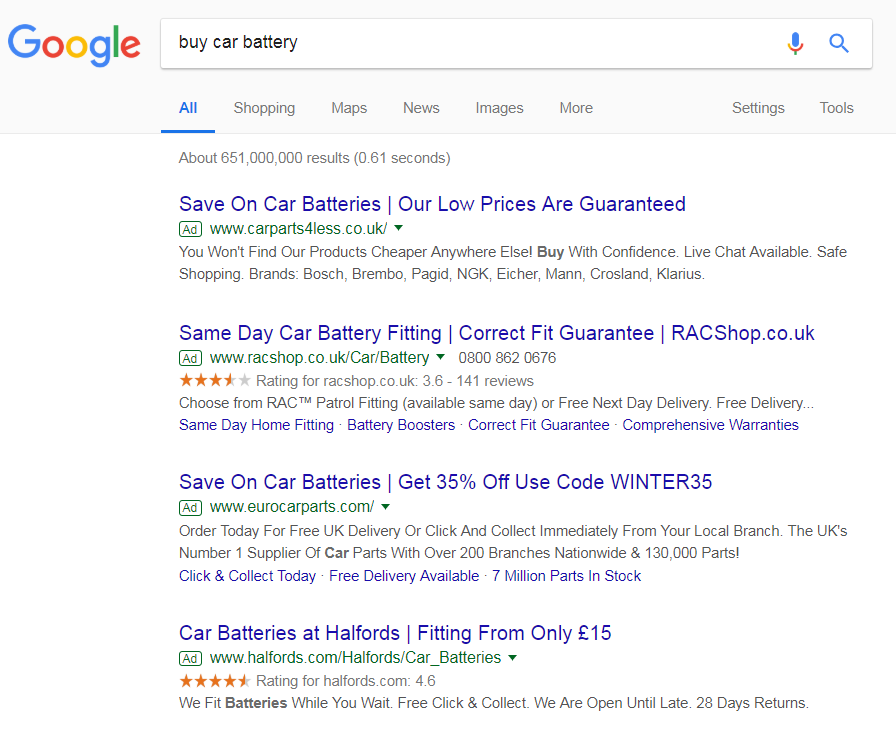
Task: Expand the halfords.com URL dropdown arrow
Action: pyautogui.click(x=513, y=658)
